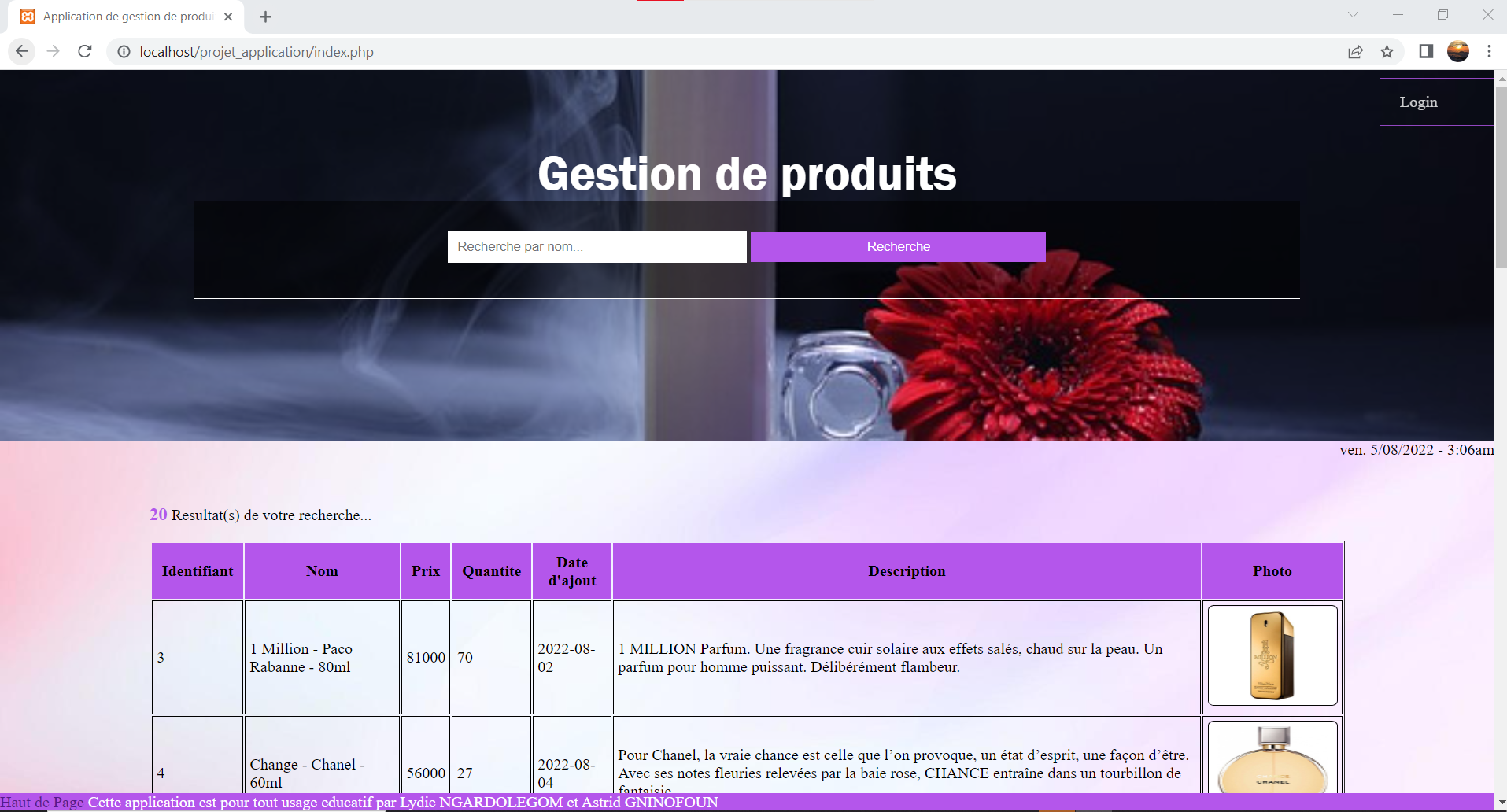
Task: Open the browser side panel
Action: pos(1424,52)
